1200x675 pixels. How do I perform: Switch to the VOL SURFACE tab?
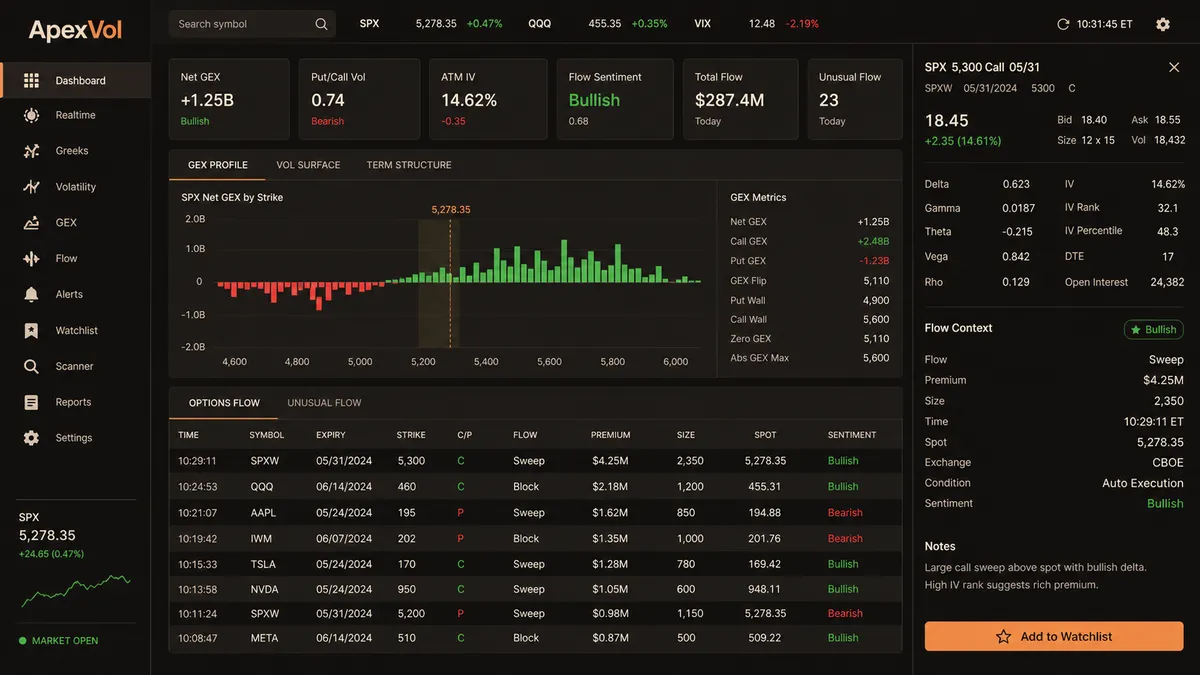(308, 165)
